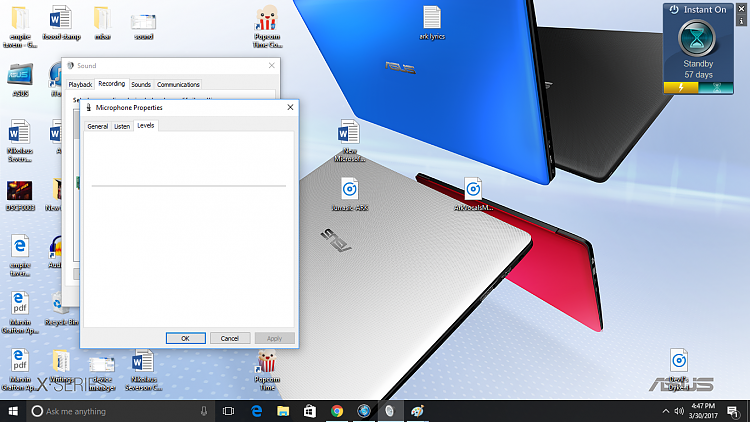Open the Popcorn Time desktop shortcut at top
750x422 pixels.
tap(267, 20)
